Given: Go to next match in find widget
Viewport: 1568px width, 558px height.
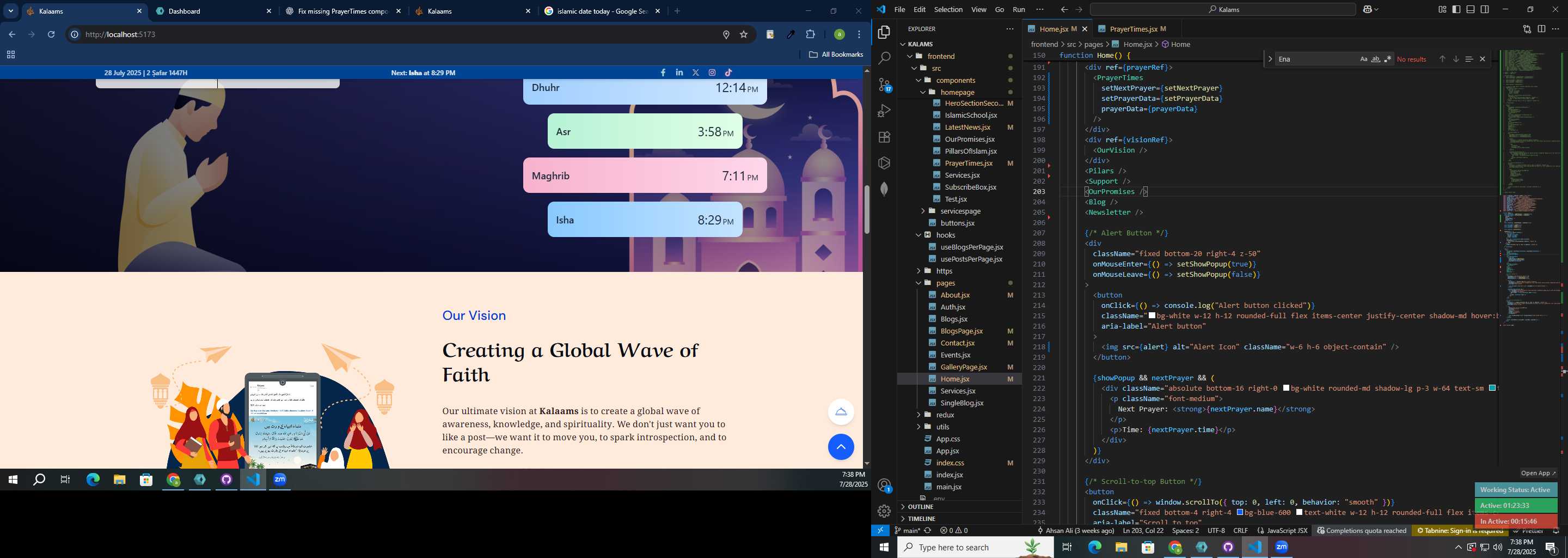Looking at the screenshot, I should [x=1455, y=59].
